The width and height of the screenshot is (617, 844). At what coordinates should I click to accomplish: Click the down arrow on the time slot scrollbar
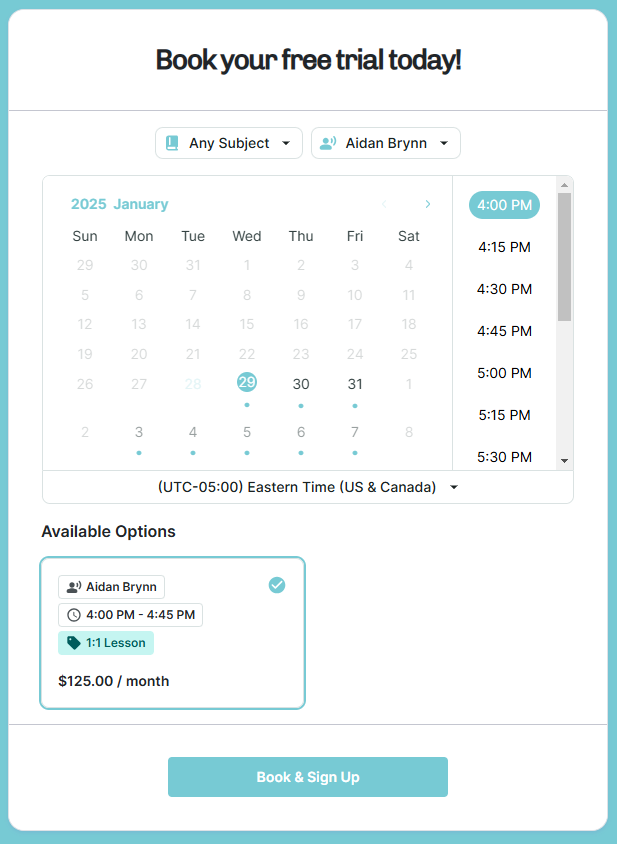(565, 461)
